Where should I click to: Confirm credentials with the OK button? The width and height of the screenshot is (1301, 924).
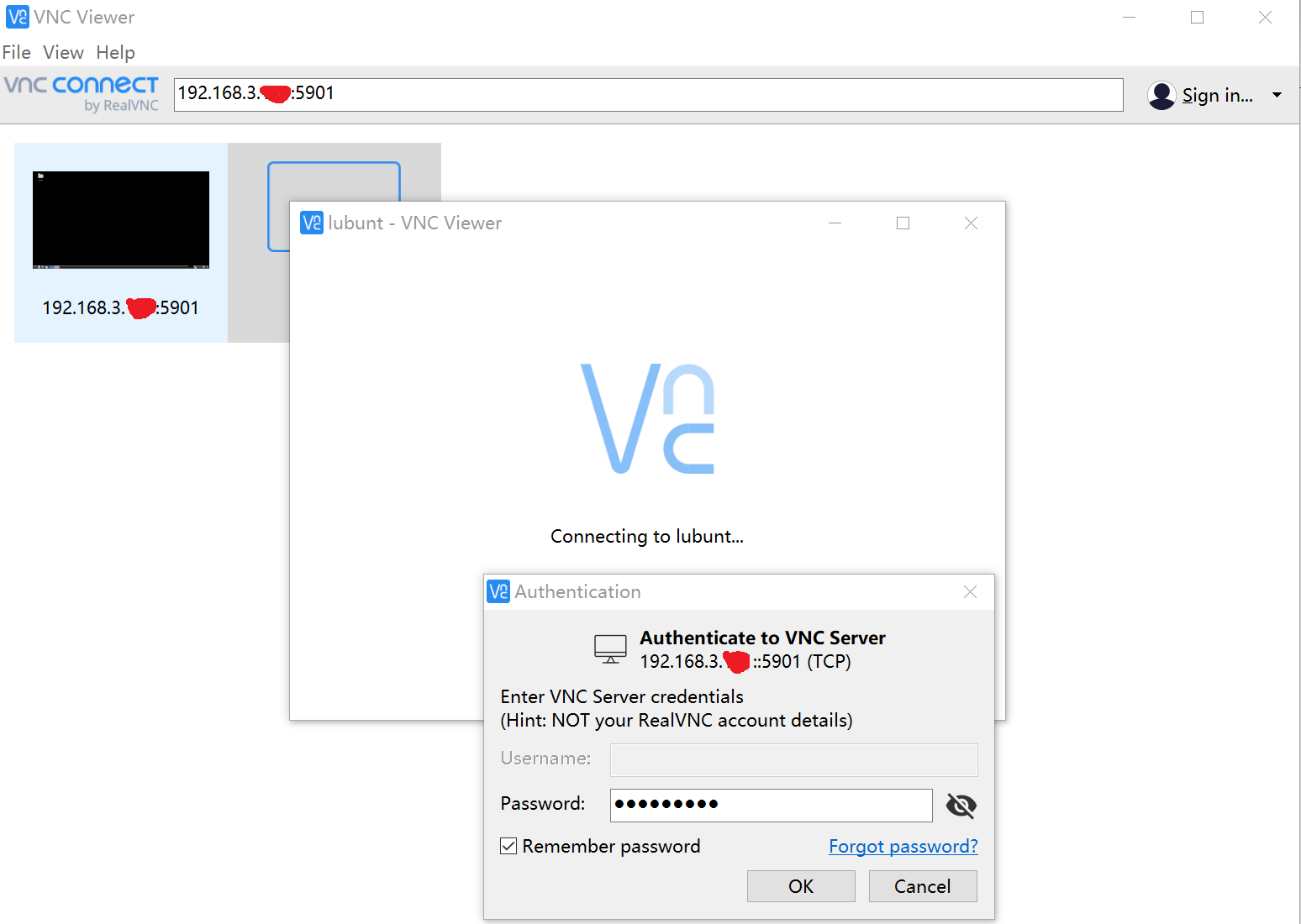[801, 886]
